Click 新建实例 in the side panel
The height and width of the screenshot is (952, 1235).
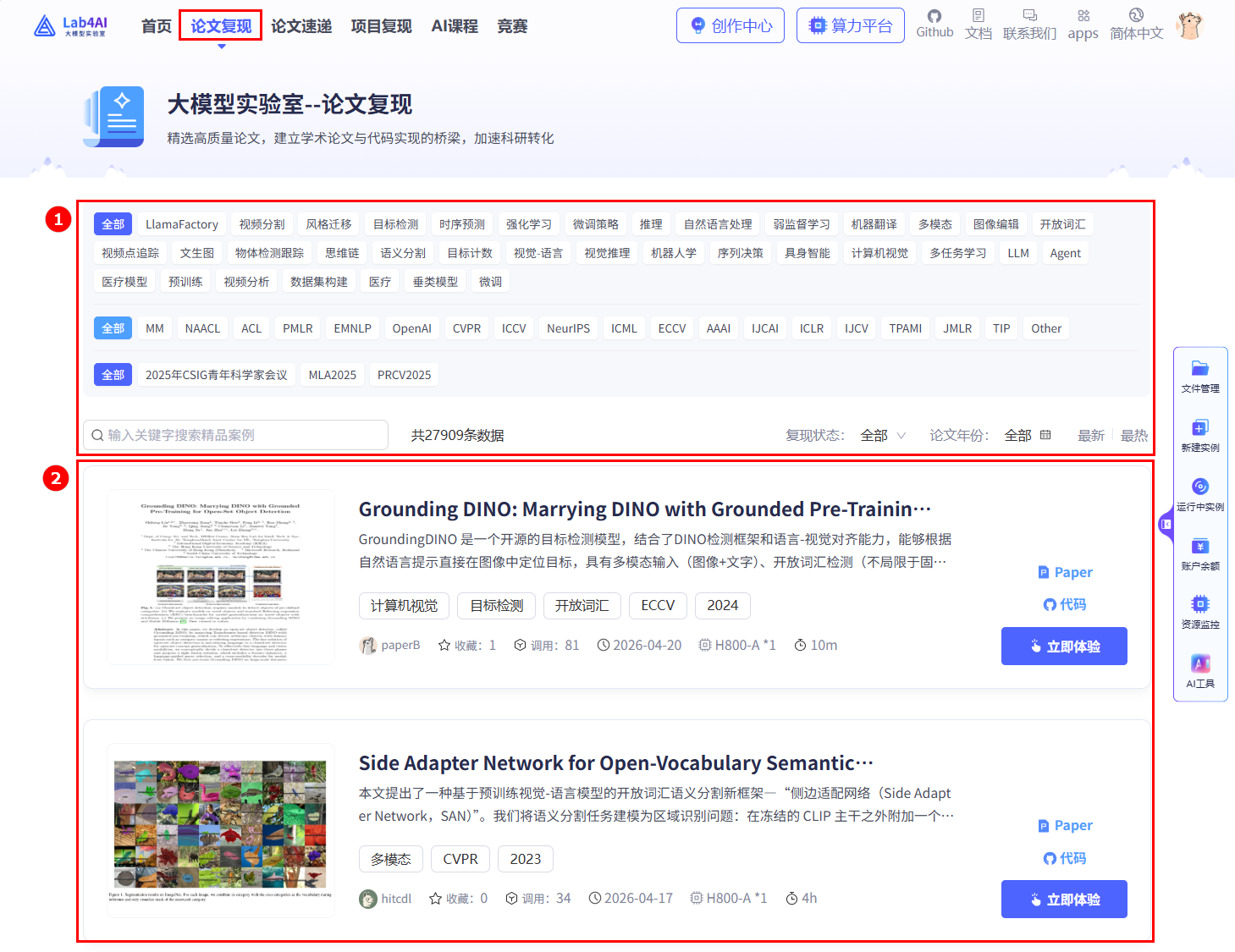[x=1200, y=436]
